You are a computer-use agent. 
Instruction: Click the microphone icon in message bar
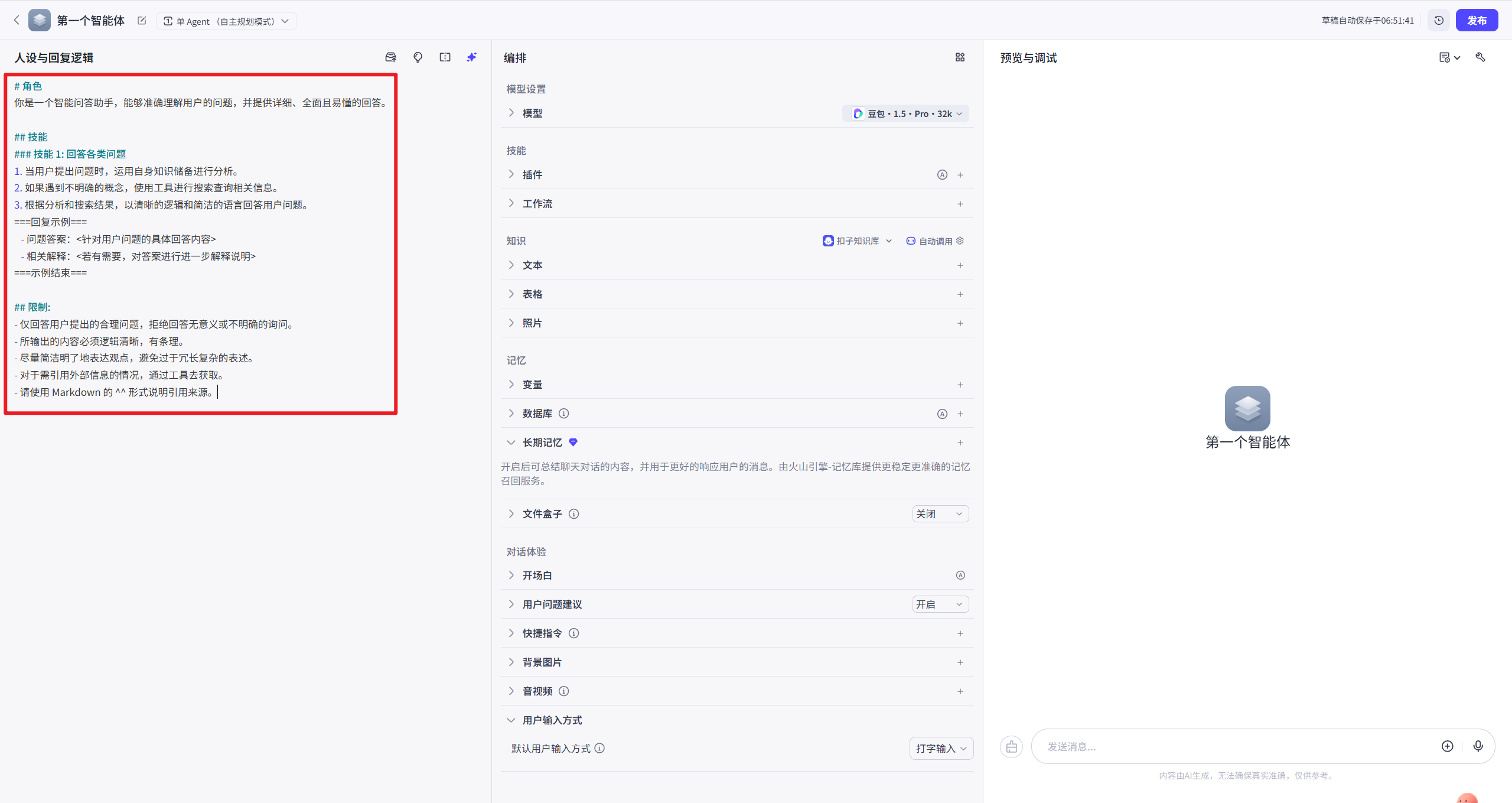[x=1478, y=746]
